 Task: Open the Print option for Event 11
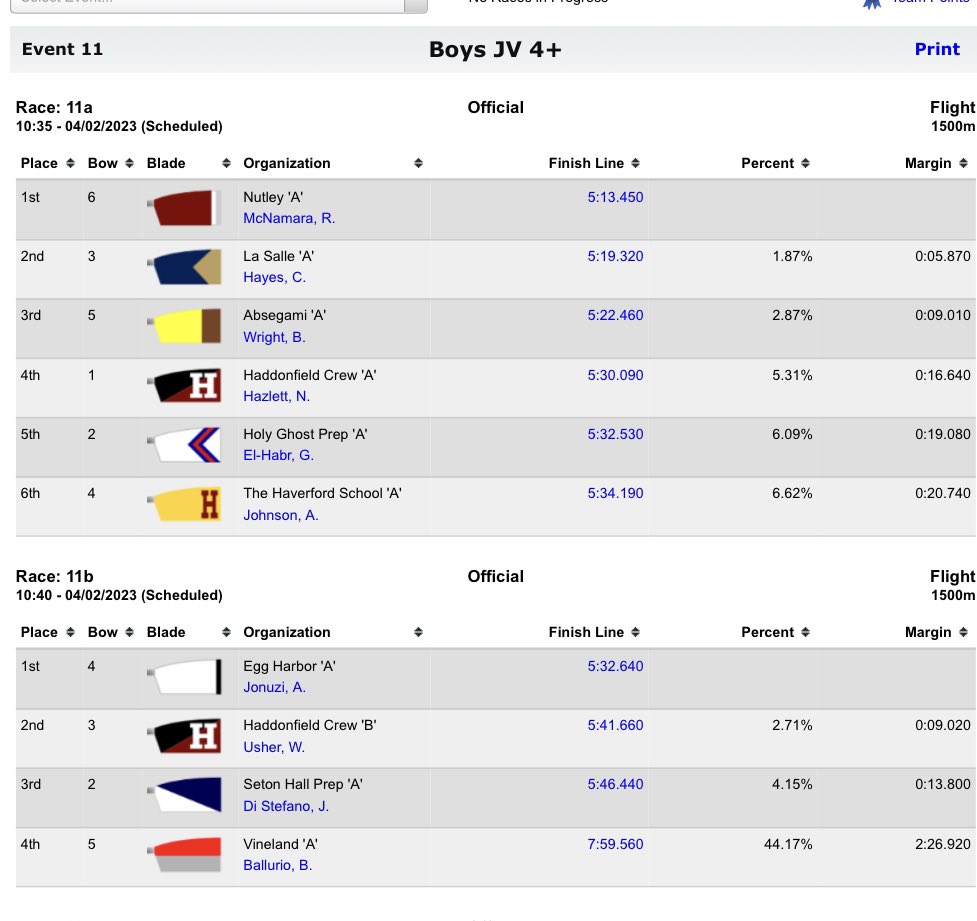click(x=937, y=48)
